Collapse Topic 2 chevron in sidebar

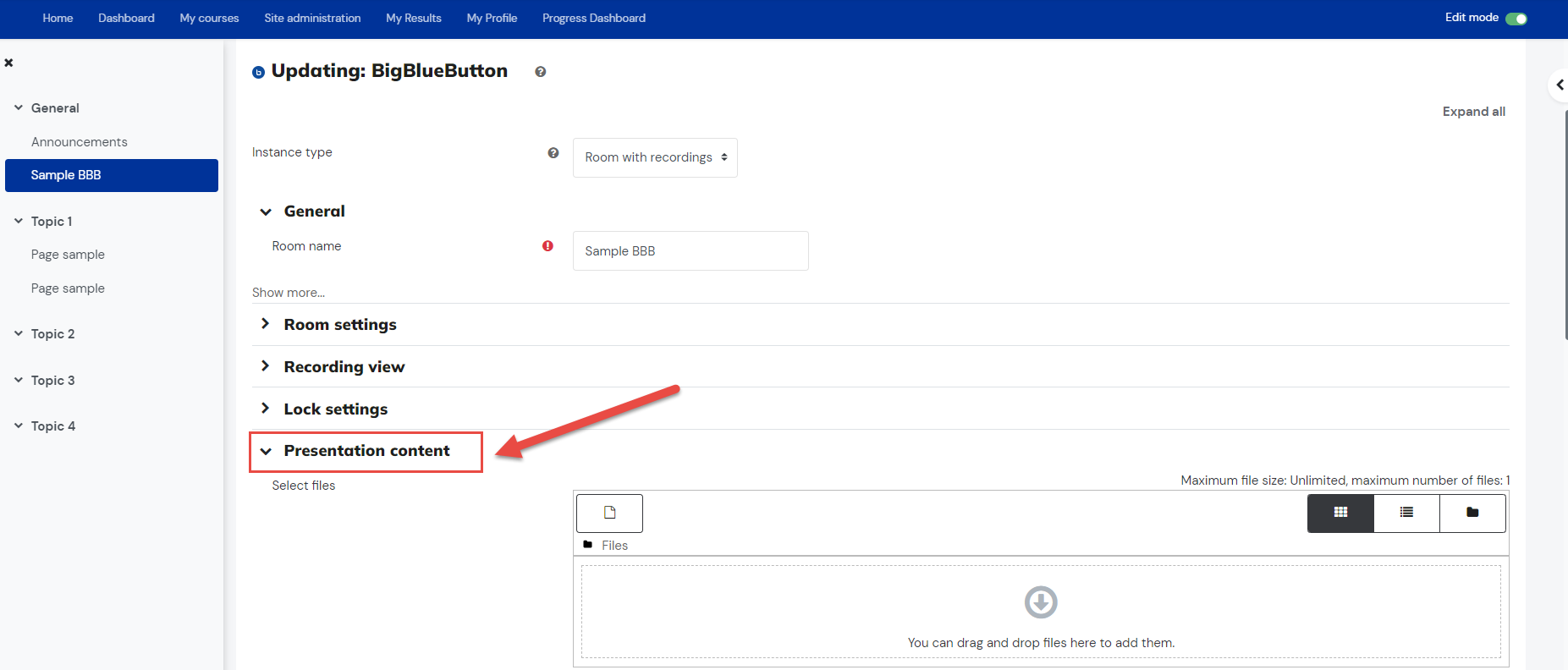coord(19,333)
